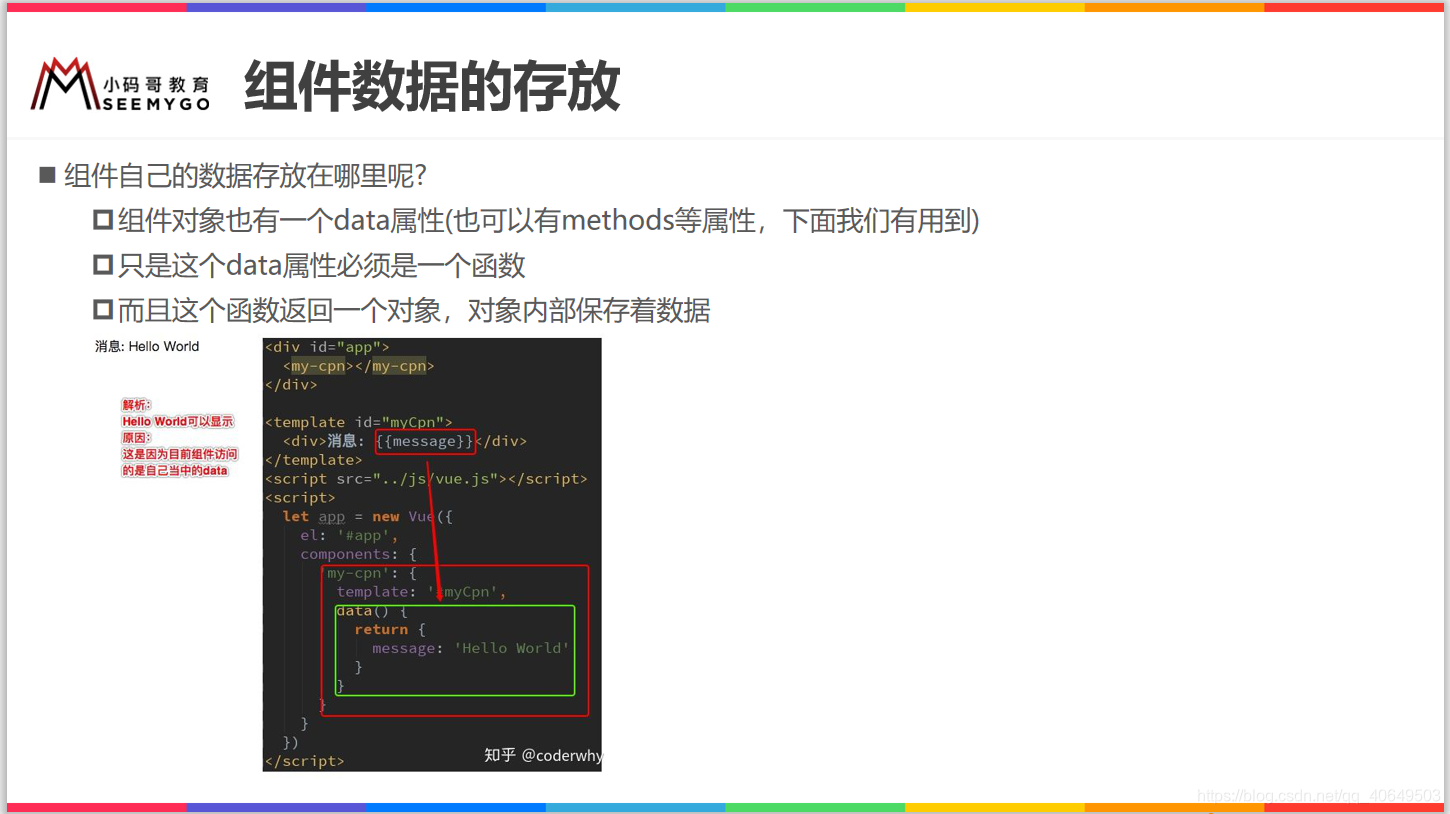Image resolution: width=1450 pixels, height=814 pixels.
Task: Click the code line <div id="app">
Action: pos(327,347)
